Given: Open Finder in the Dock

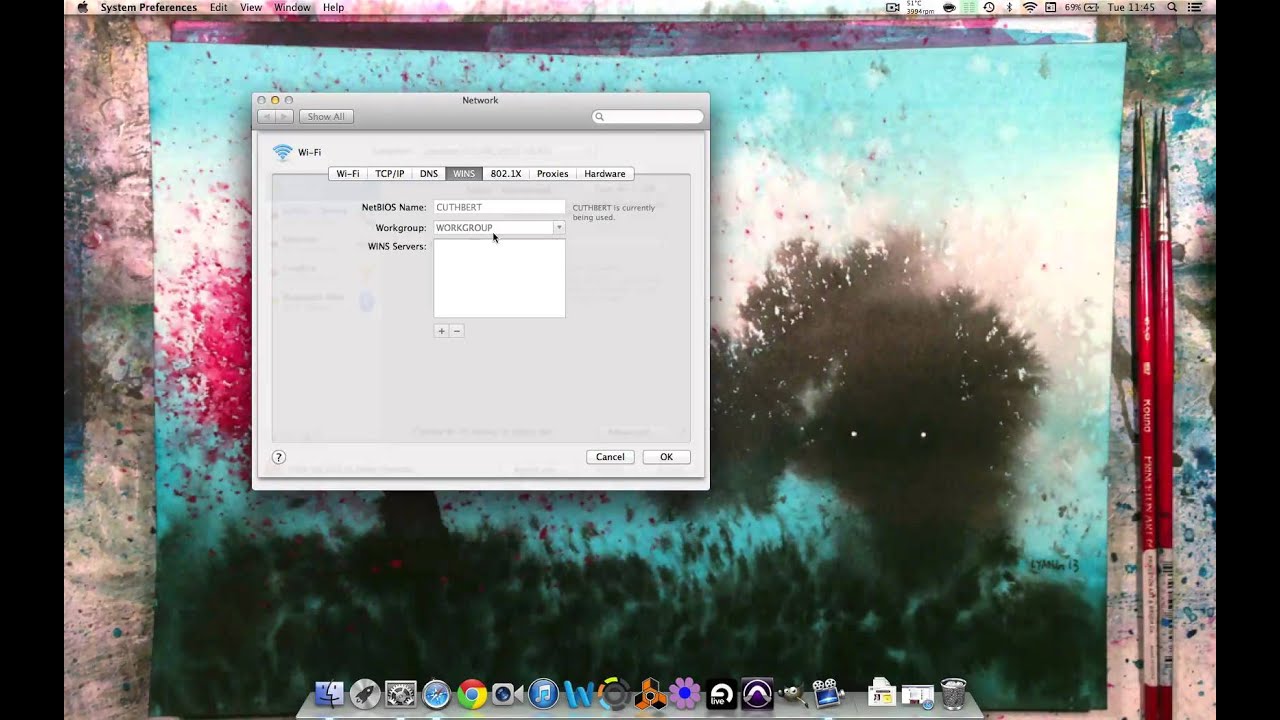Looking at the screenshot, I should click(329, 693).
